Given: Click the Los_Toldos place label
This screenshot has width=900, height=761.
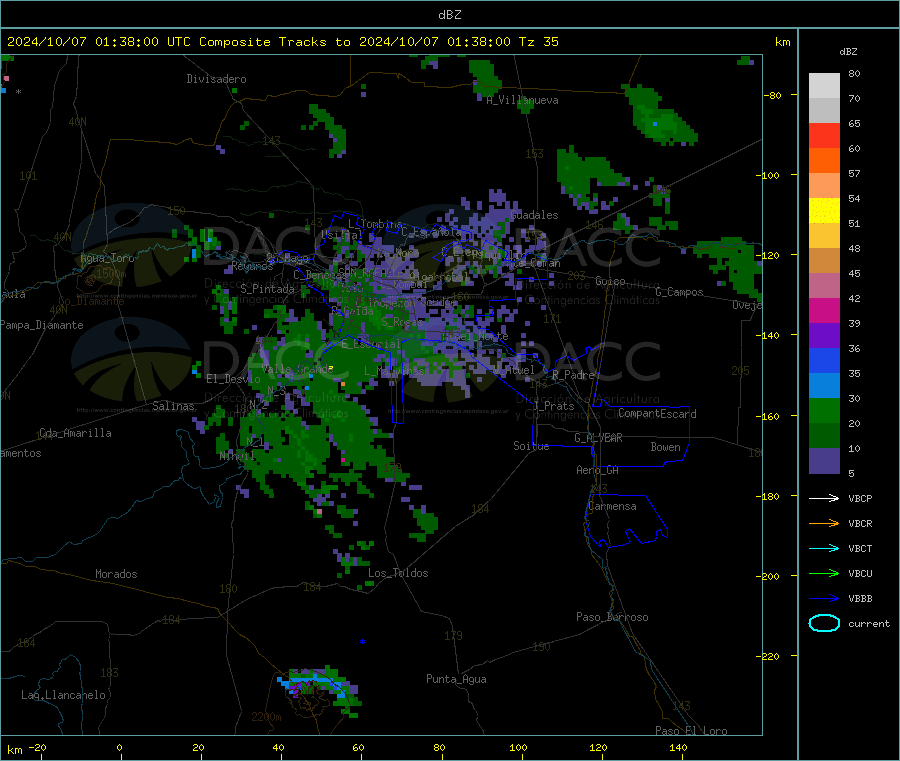Looking at the screenshot, I should pyautogui.click(x=398, y=573).
